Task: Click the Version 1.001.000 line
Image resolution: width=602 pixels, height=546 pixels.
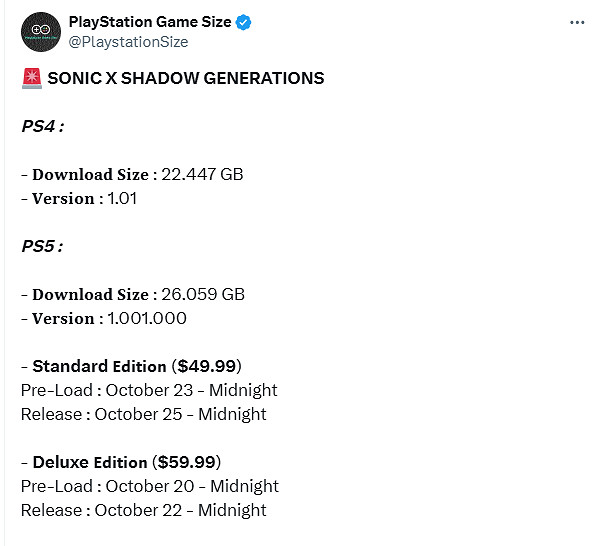Action: click(x=104, y=318)
